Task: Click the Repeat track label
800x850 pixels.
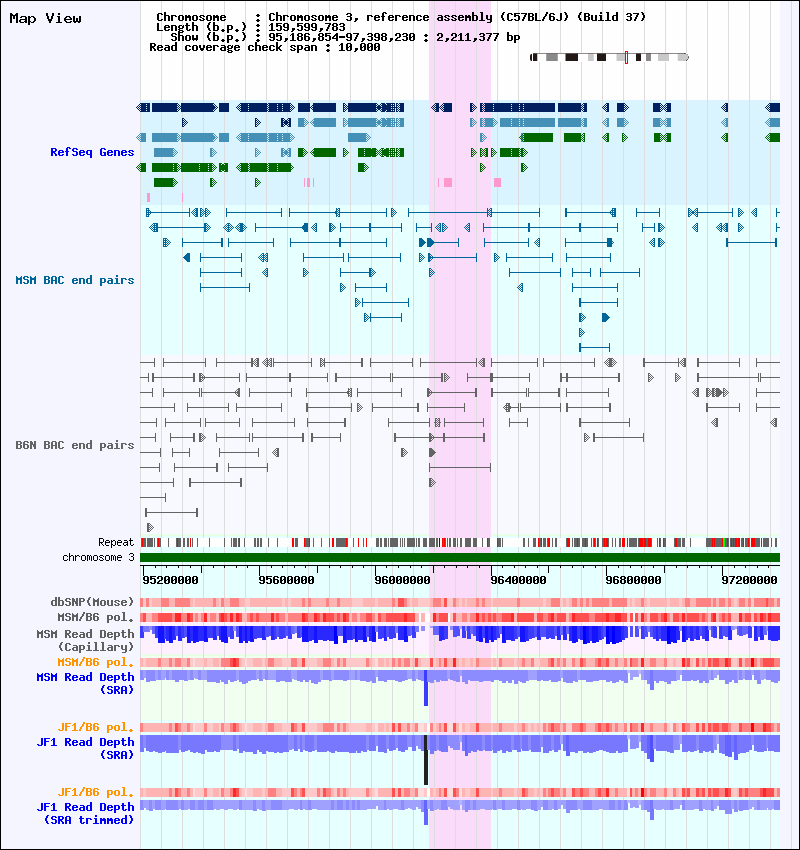Action: coord(116,542)
